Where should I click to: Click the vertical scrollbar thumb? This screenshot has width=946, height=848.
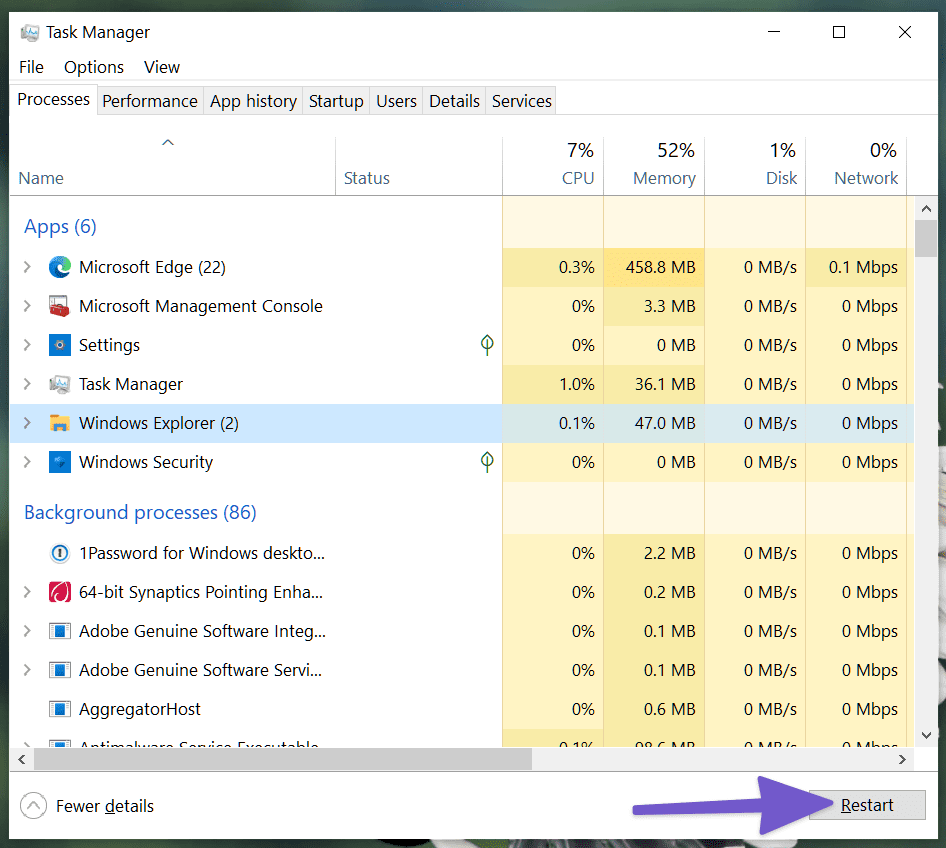pos(925,239)
